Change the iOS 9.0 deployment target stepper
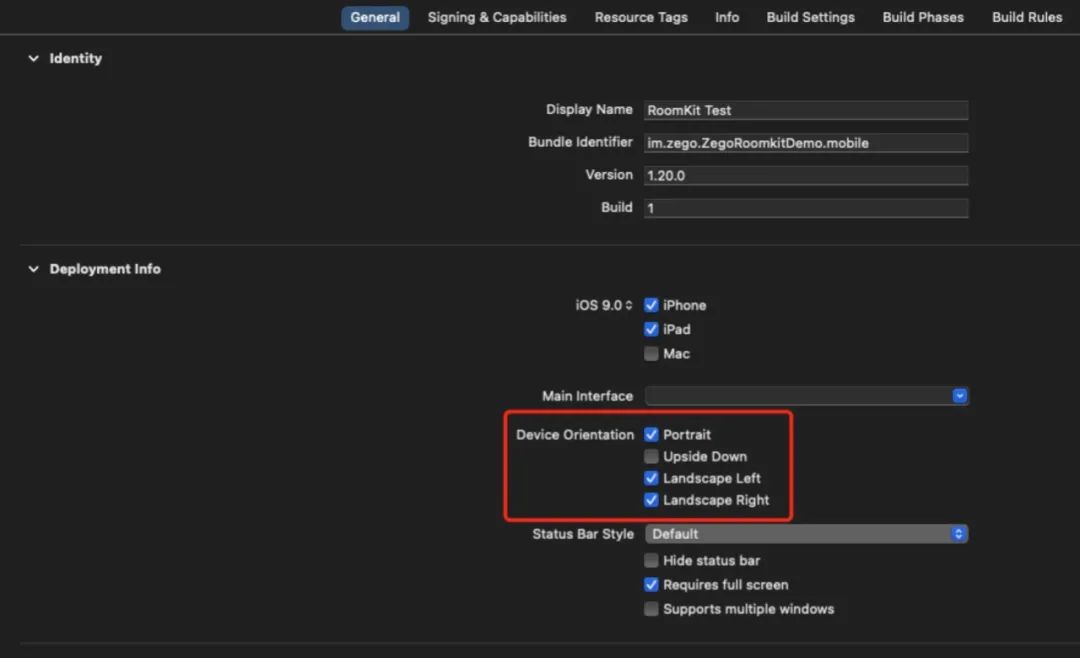This screenshot has width=1080, height=658. pyautogui.click(x=629, y=306)
